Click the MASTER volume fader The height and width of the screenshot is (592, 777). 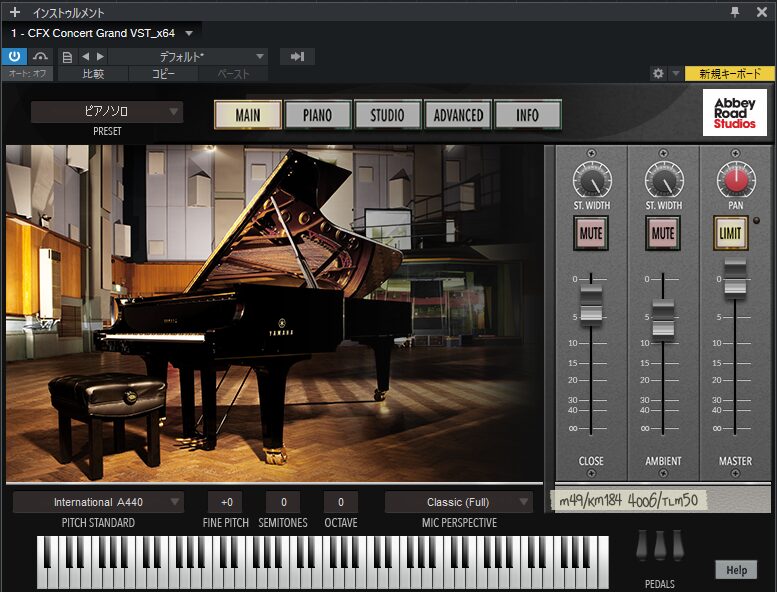click(x=735, y=278)
